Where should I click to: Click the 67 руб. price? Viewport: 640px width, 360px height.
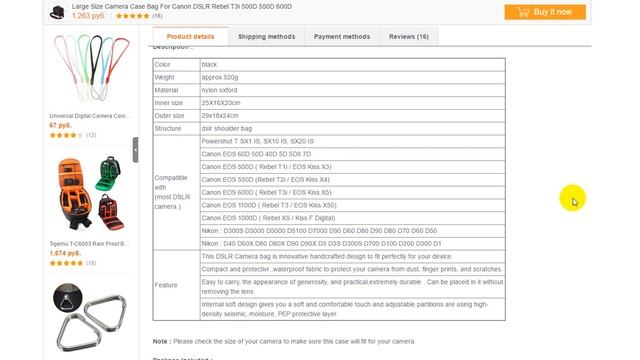tap(60, 125)
